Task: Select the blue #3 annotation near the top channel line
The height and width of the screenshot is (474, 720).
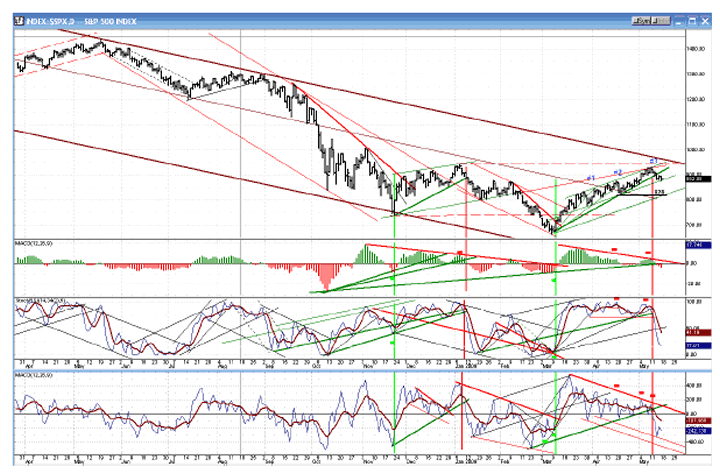Action: point(652,161)
